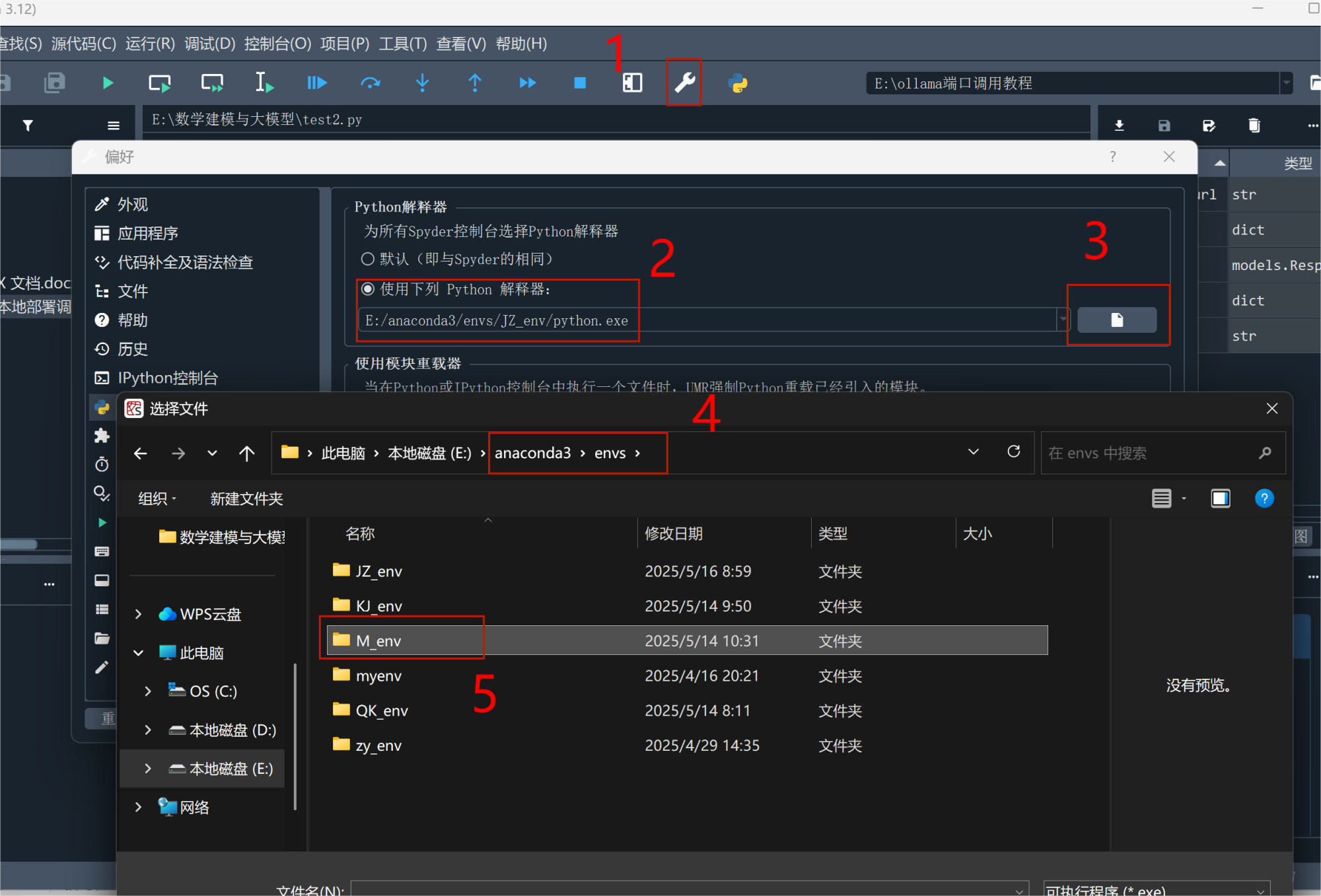This screenshot has width=1321, height=896.
Task: Click the maximize pane toolbar icon
Action: [x=632, y=83]
